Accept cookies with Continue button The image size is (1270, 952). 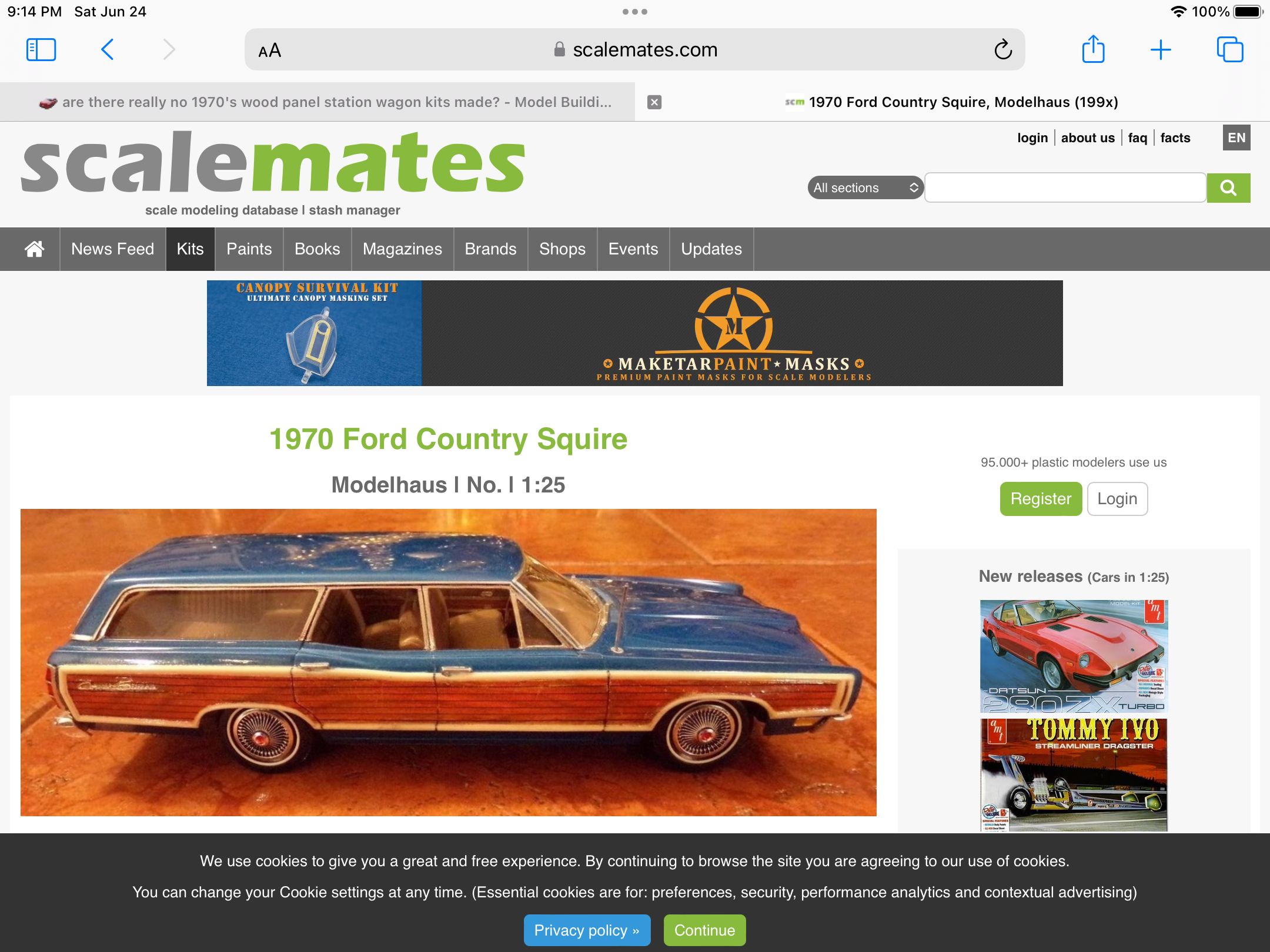(x=704, y=930)
